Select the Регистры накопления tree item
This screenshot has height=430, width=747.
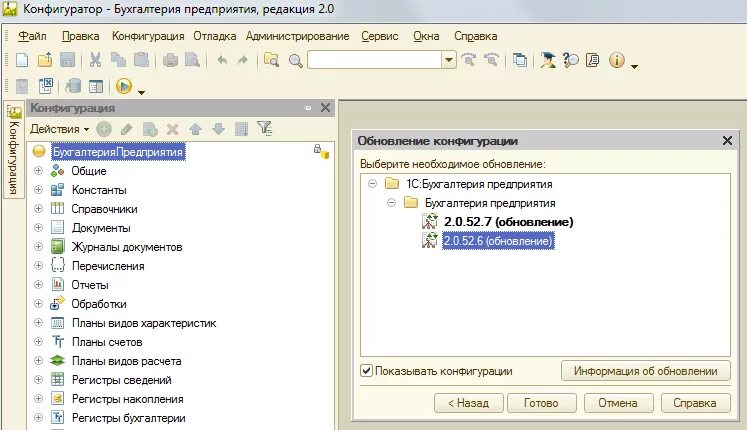(x=128, y=399)
